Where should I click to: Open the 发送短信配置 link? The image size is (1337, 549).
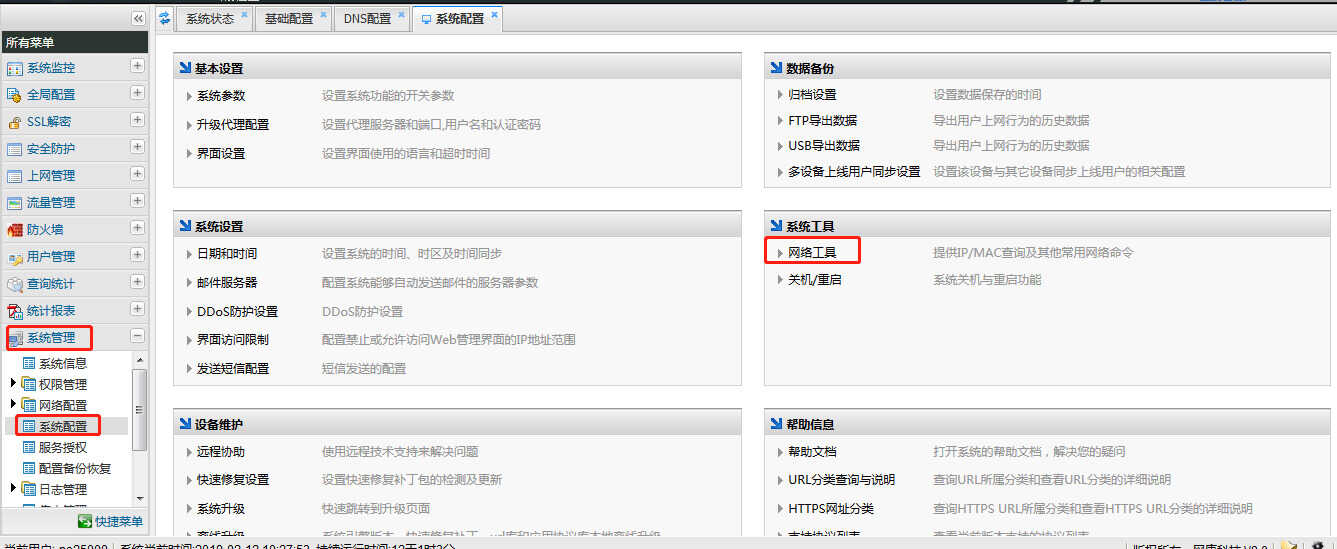pos(233,369)
